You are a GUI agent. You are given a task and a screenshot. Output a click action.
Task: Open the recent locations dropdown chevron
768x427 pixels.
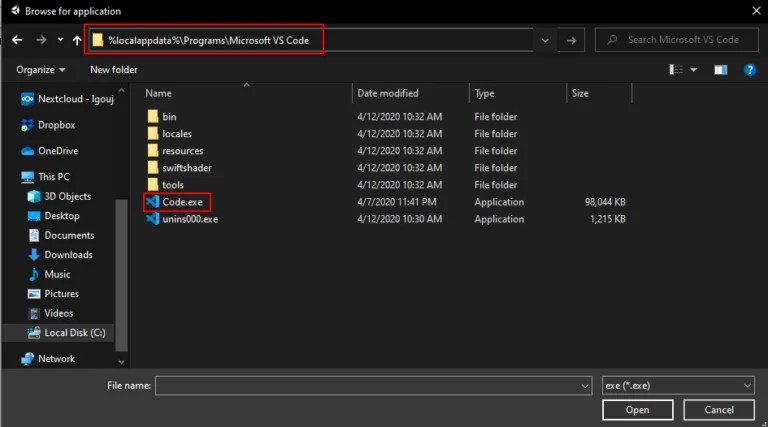coord(60,40)
